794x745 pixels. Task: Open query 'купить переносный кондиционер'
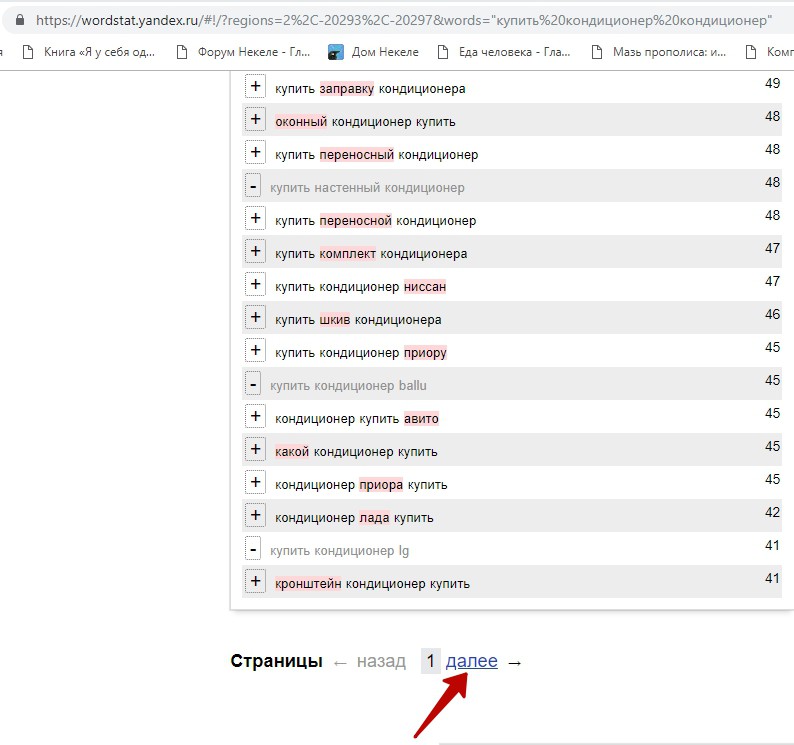(376, 154)
